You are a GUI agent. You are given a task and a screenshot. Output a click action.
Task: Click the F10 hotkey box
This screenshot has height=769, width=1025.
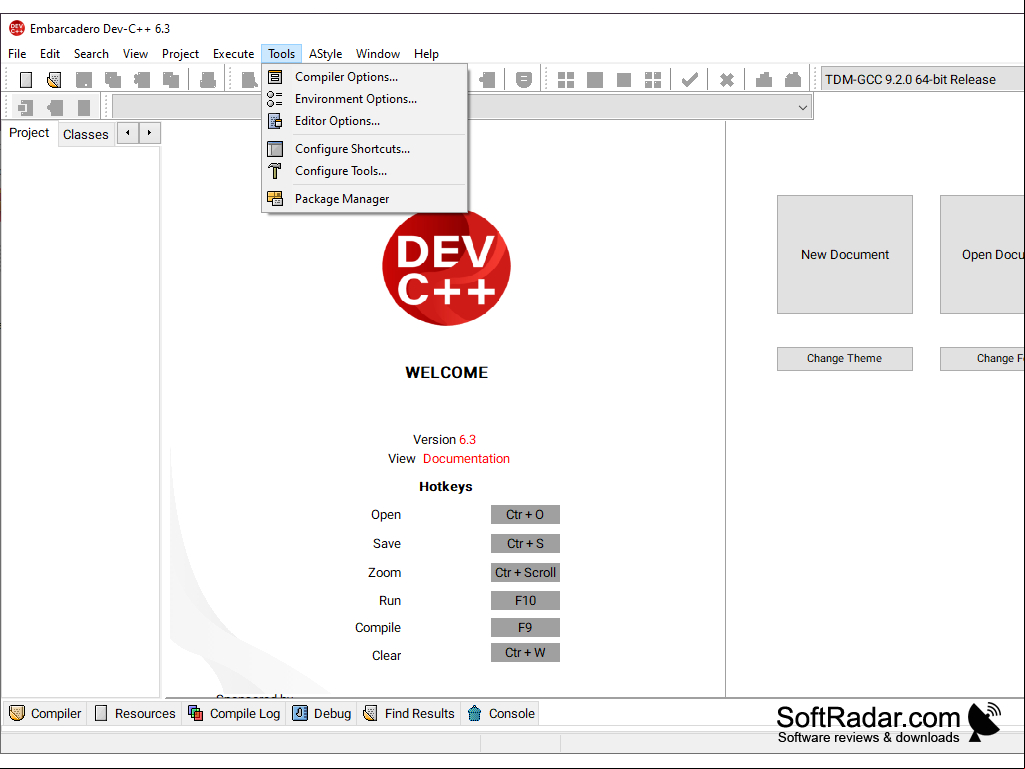click(525, 600)
